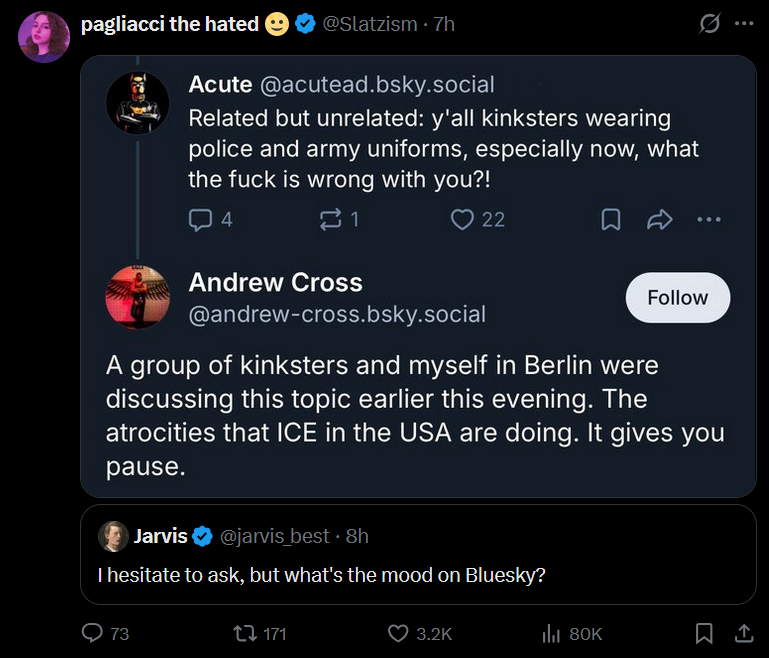This screenshot has width=769, height=658.
Task: Click the Grok icon on the post
Action: pos(709,24)
